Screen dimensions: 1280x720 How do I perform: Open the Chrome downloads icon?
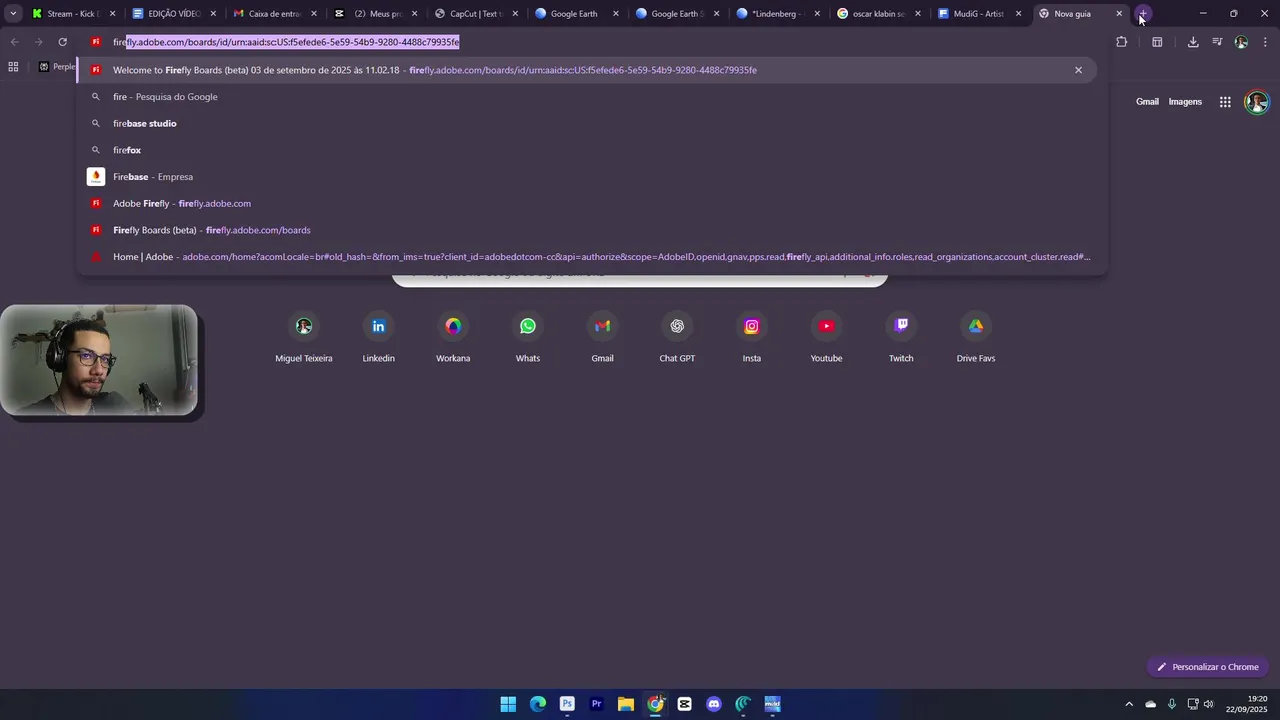1193,42
